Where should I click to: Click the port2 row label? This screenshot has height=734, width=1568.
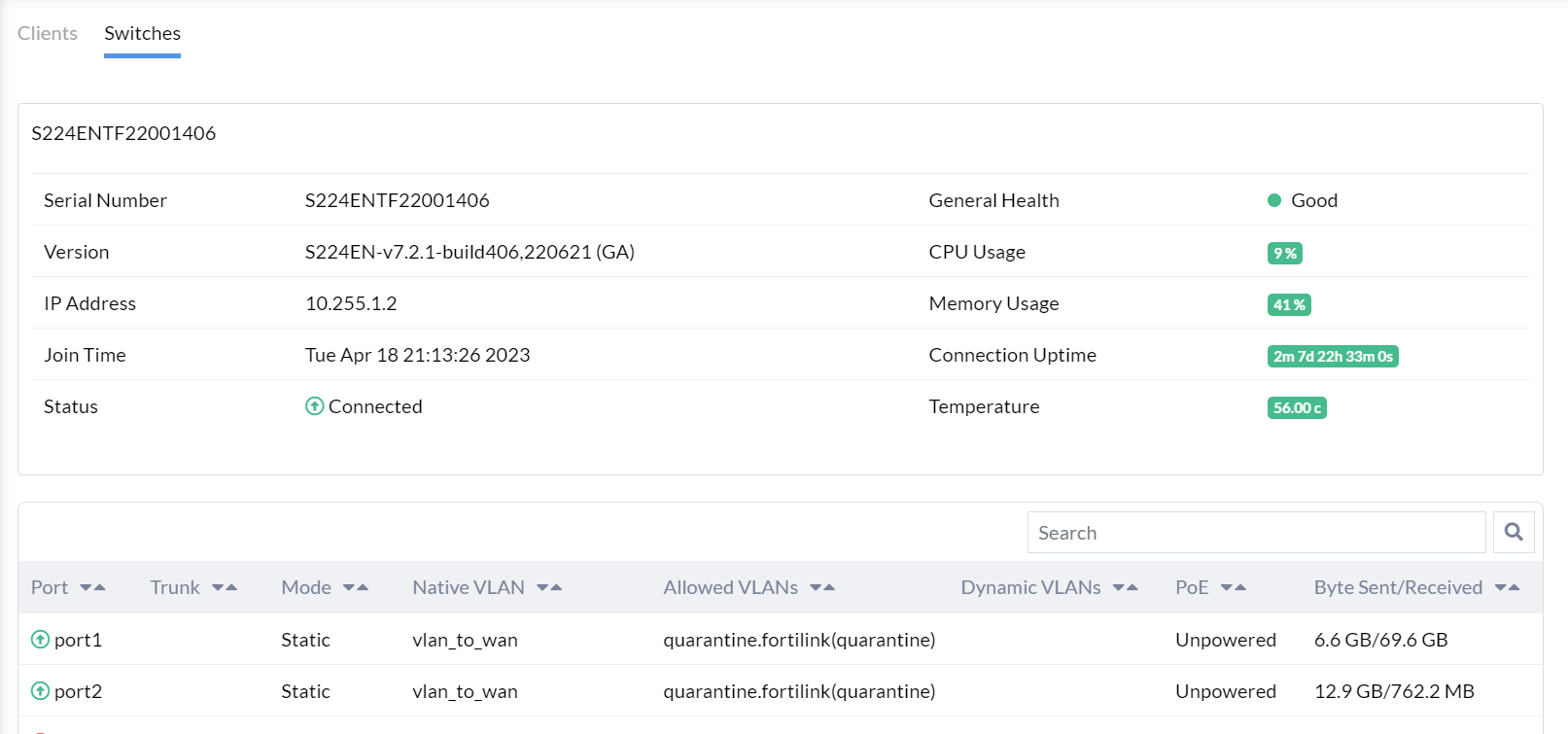pos(78,691)
